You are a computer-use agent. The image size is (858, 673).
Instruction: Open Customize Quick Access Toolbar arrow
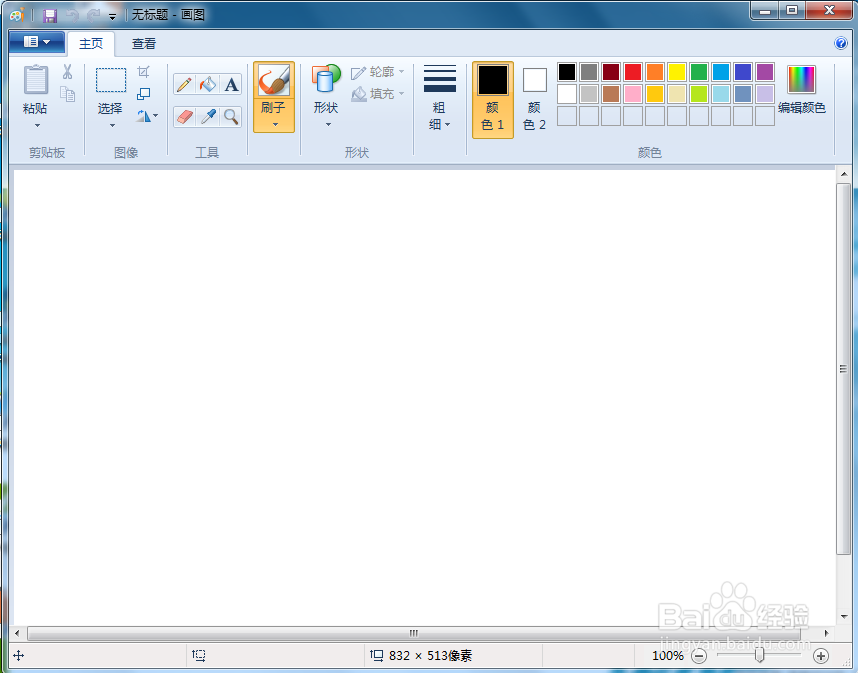point(112,16)
